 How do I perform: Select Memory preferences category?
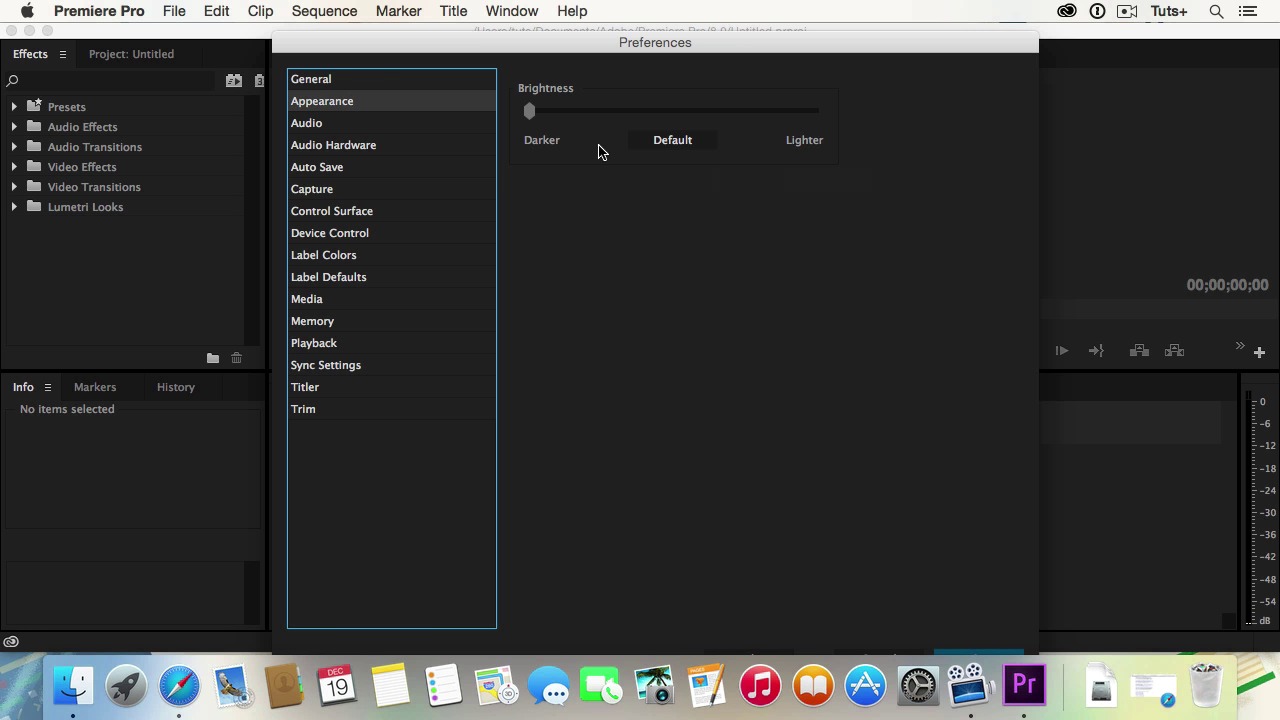click(391, 321)
